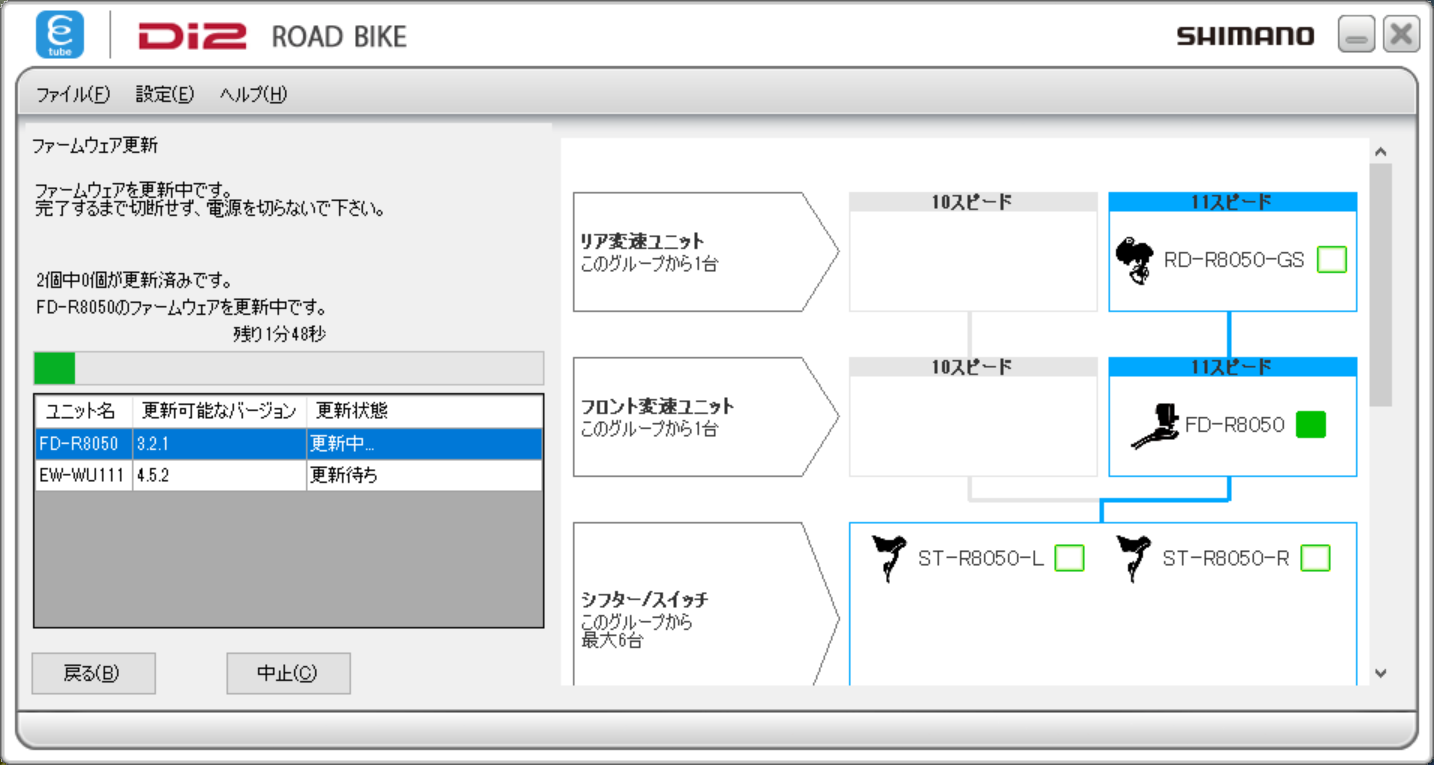Screen dimensions: 1434x765
Task: Click the firmware update progress bar
Action: 288,368
